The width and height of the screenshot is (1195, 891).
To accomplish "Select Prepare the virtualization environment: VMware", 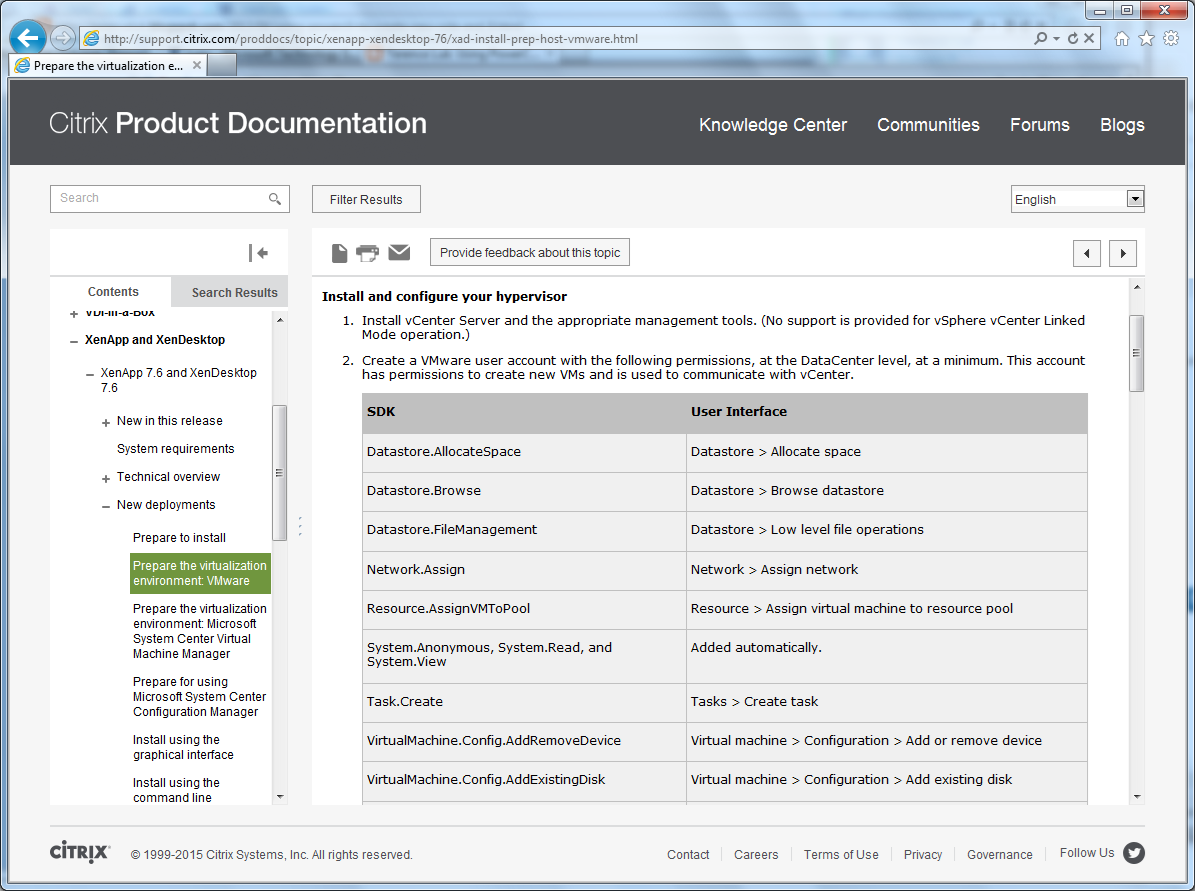I will click(x=200, y=573).
